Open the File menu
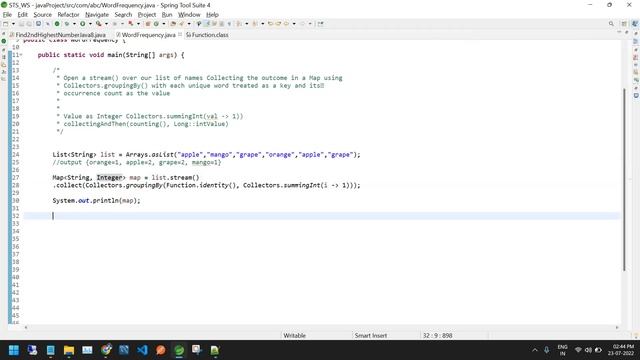 [7, 14]
